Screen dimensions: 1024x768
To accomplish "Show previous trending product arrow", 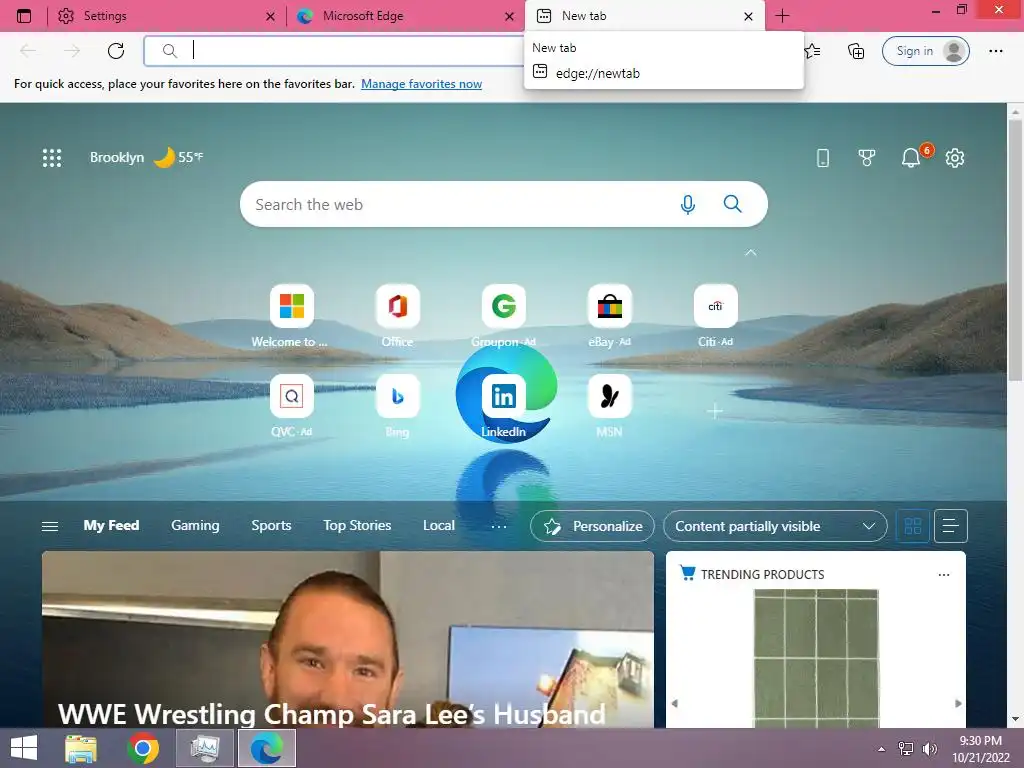I will click(x=675, y=703).
